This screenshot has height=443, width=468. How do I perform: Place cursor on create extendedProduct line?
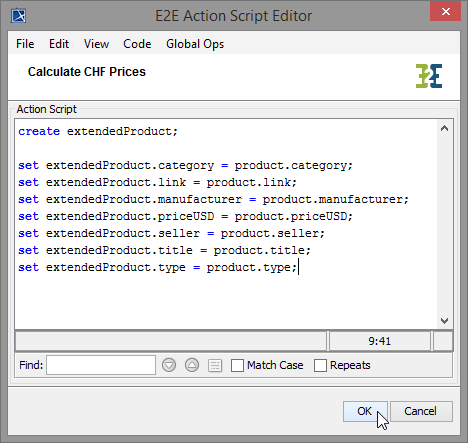(98, 131)
